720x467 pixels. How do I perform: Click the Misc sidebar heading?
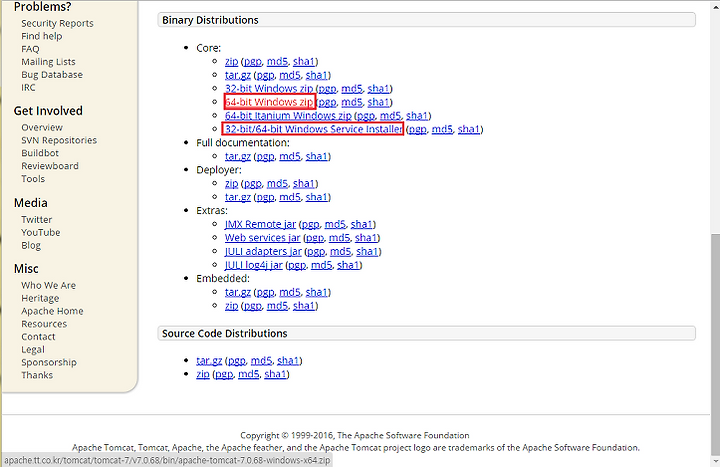(26, 269)
